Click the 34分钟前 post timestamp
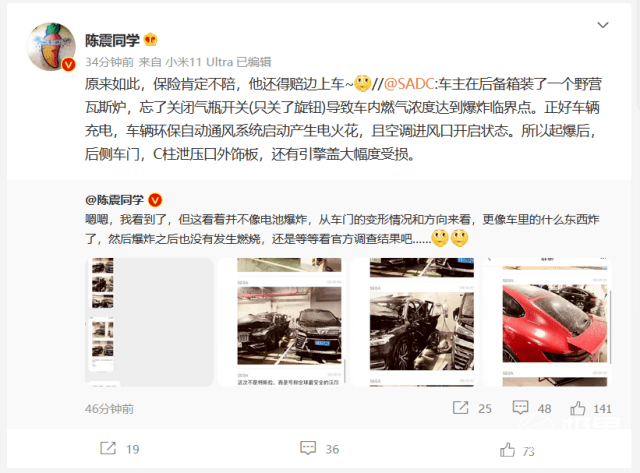 [x=109, y=62]
